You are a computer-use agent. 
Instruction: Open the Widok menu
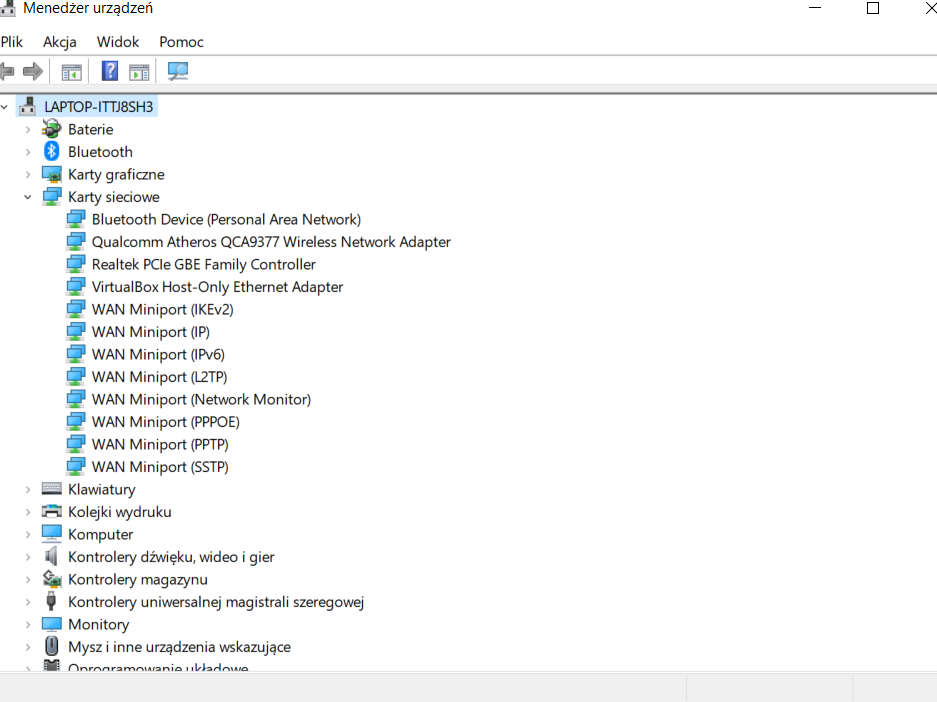click(118, 42)
